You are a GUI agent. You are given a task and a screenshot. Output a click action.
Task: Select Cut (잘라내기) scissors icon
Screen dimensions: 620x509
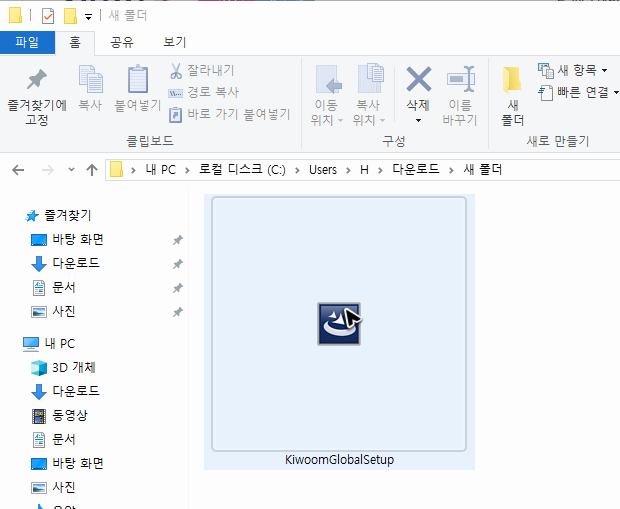click(x=176, y=71)
